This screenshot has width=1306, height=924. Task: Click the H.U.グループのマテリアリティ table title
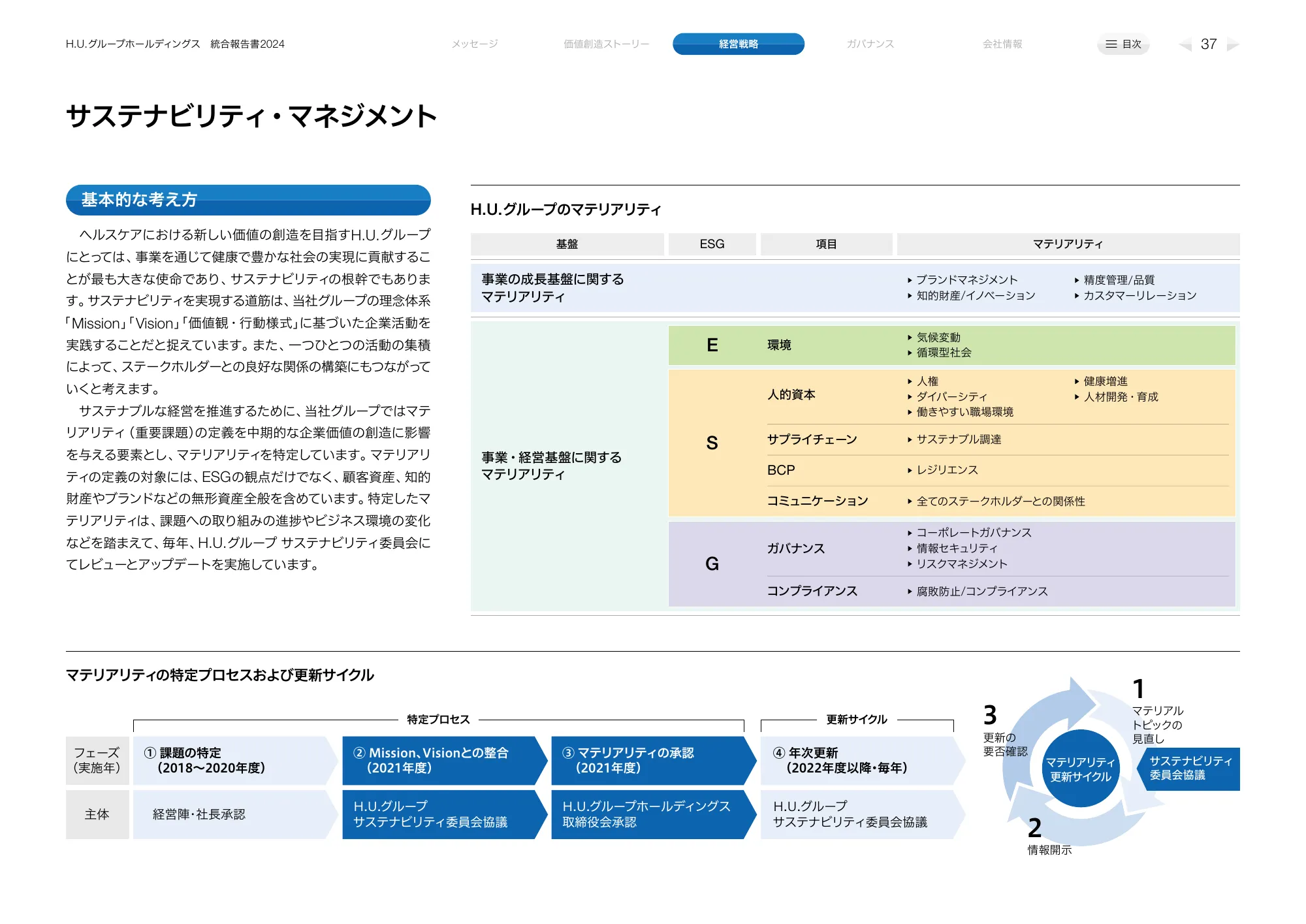565,209
